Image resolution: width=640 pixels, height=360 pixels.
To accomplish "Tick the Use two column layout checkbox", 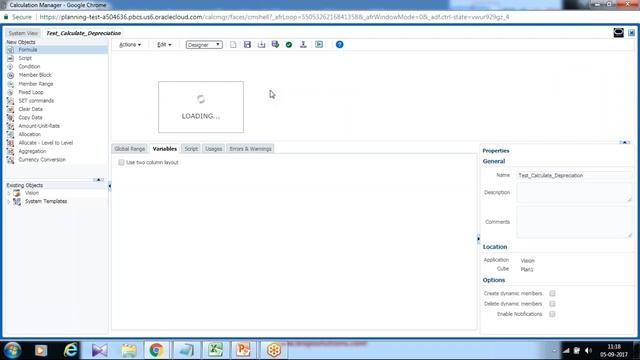I will coord(121,162).
